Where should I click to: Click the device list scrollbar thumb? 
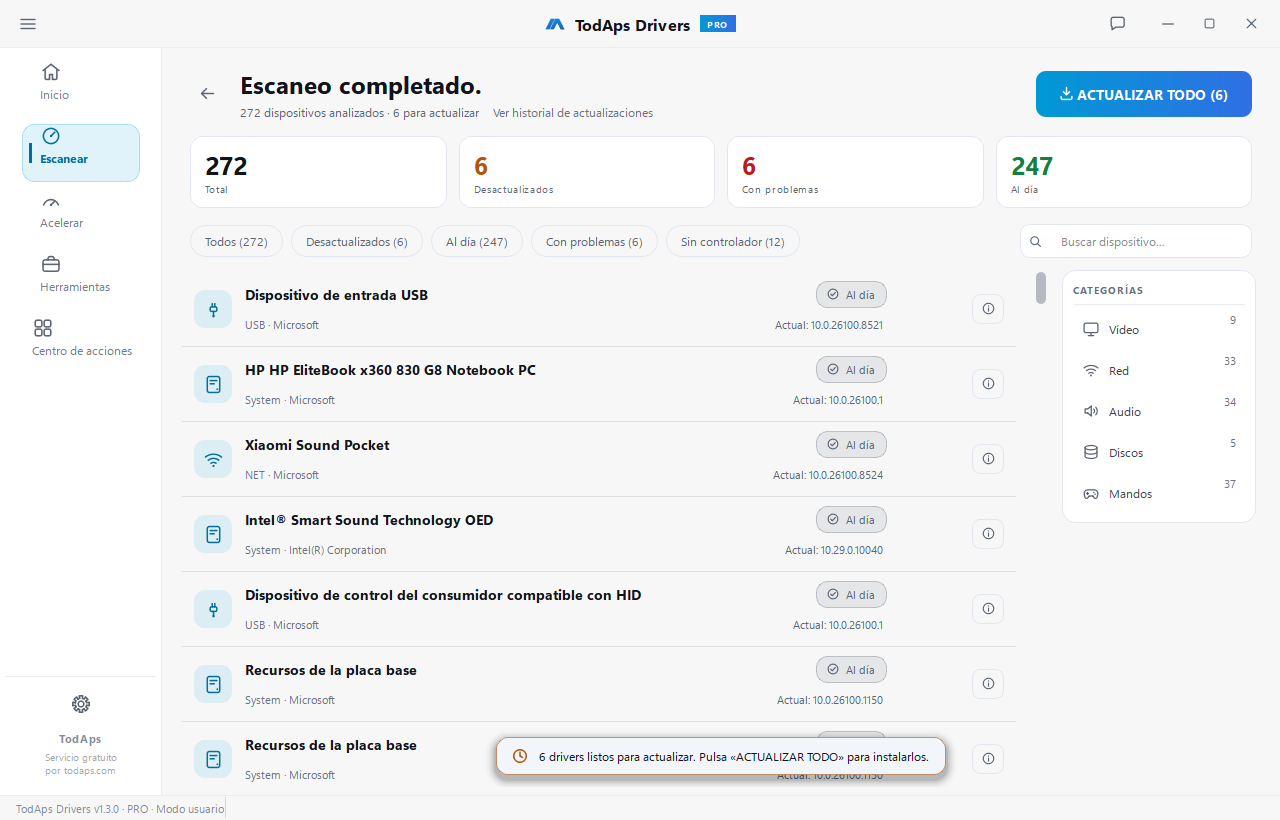[1041, 288]
